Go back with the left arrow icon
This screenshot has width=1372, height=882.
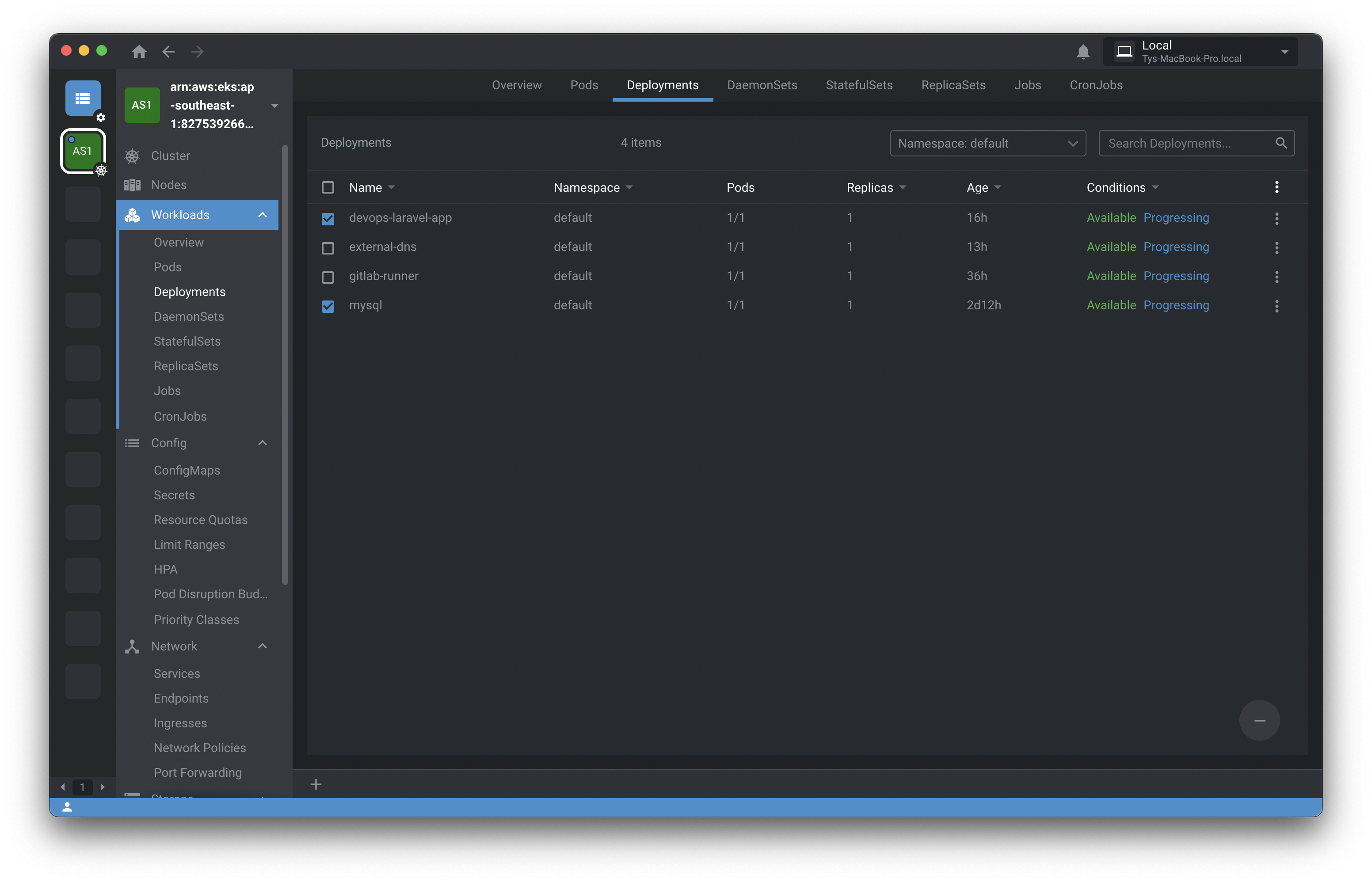(168, 52)
